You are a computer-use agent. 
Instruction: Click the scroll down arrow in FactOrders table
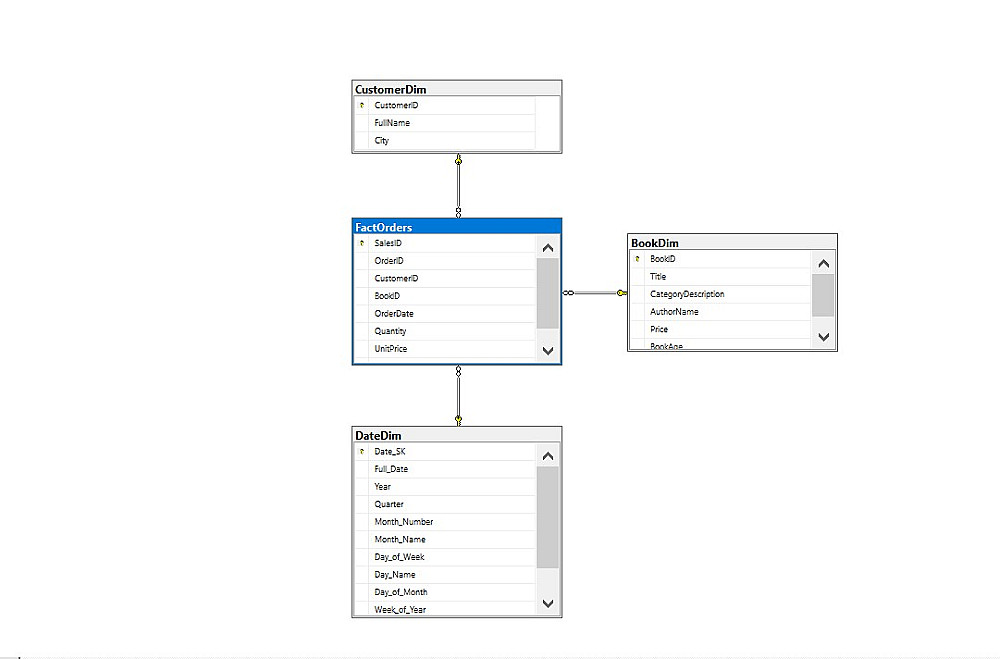(548, 350)
